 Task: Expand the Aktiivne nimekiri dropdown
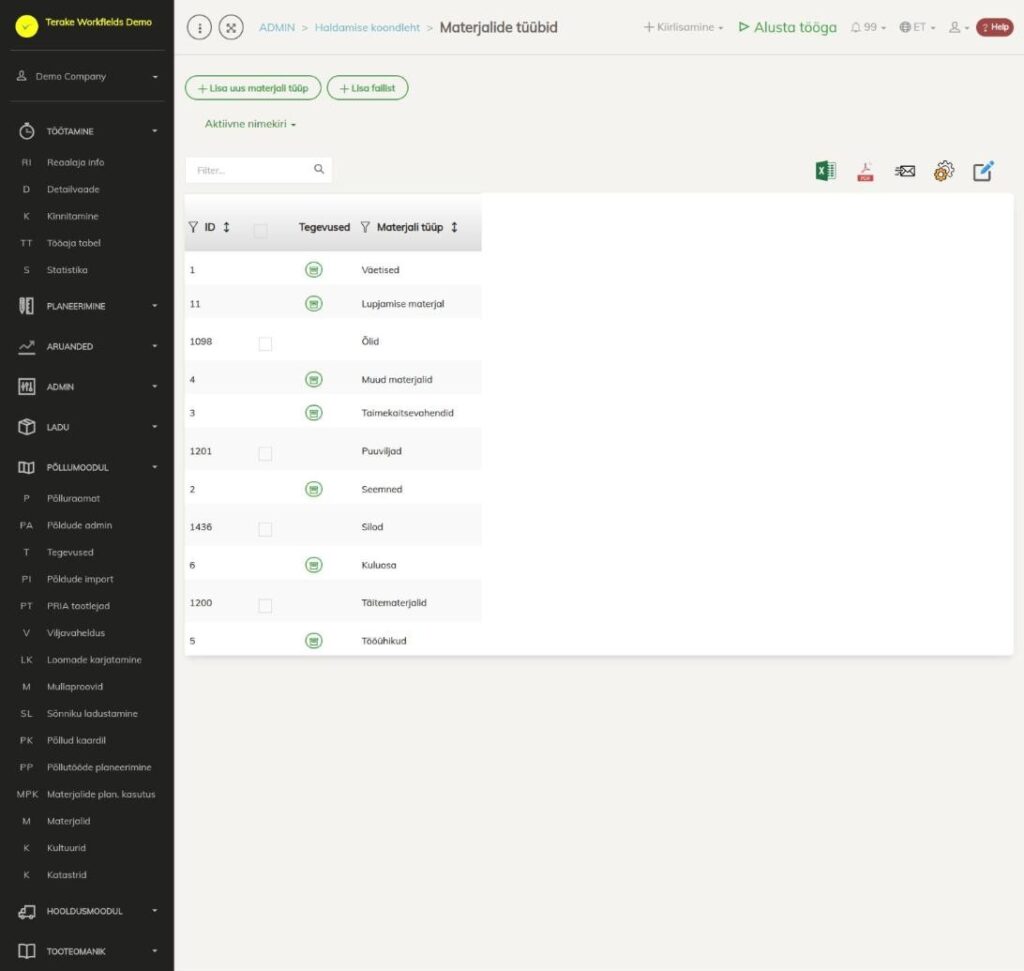click(250, 124)
